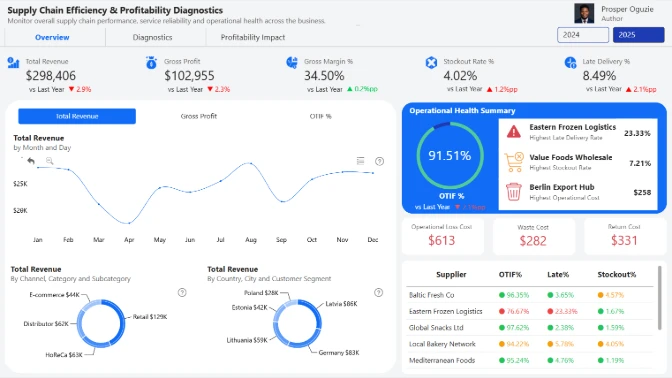
Task: Click the $298,406 Total Revenue value
Action: (x=51, y=76)
